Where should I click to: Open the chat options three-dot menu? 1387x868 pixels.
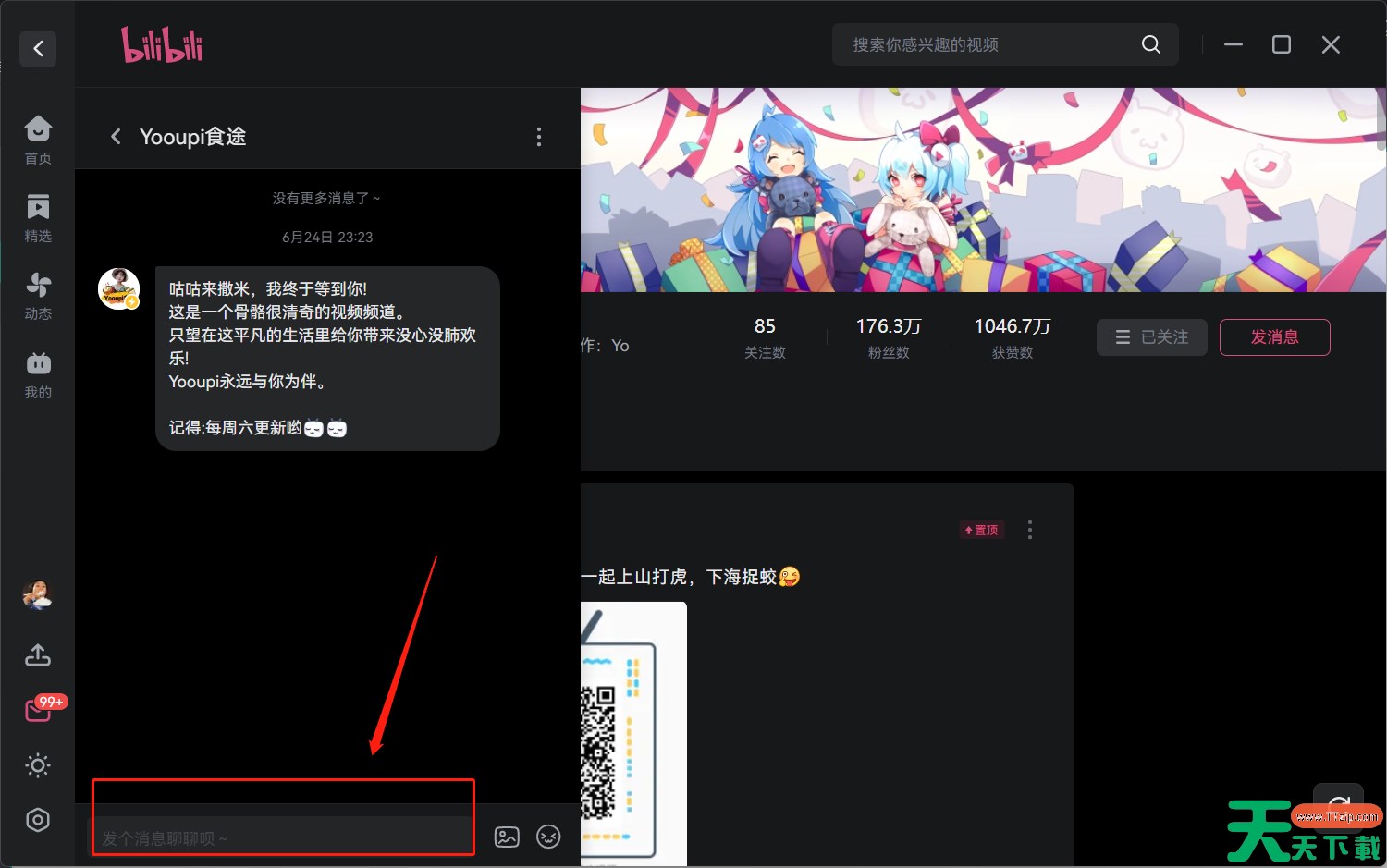pos(538,136)
